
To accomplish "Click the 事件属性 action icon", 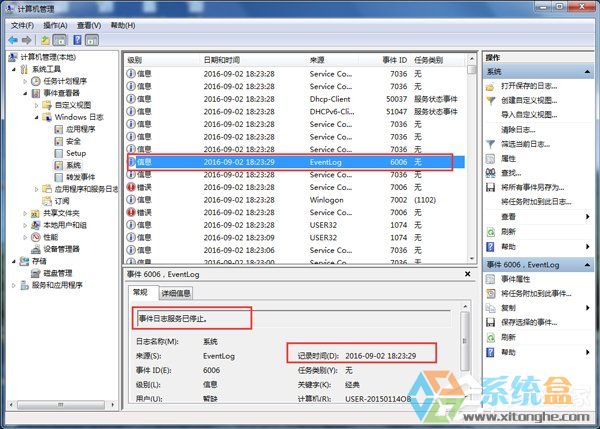I will pyautogui.click(x=491, y=279).
